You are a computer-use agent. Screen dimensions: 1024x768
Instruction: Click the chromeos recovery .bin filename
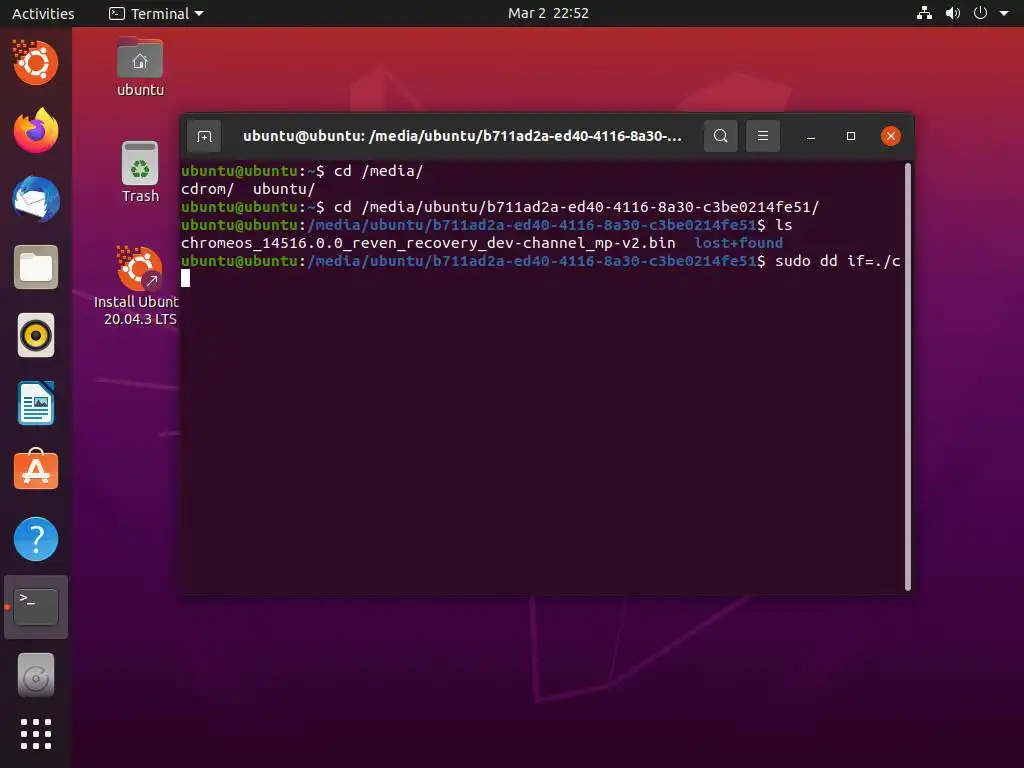428,243
